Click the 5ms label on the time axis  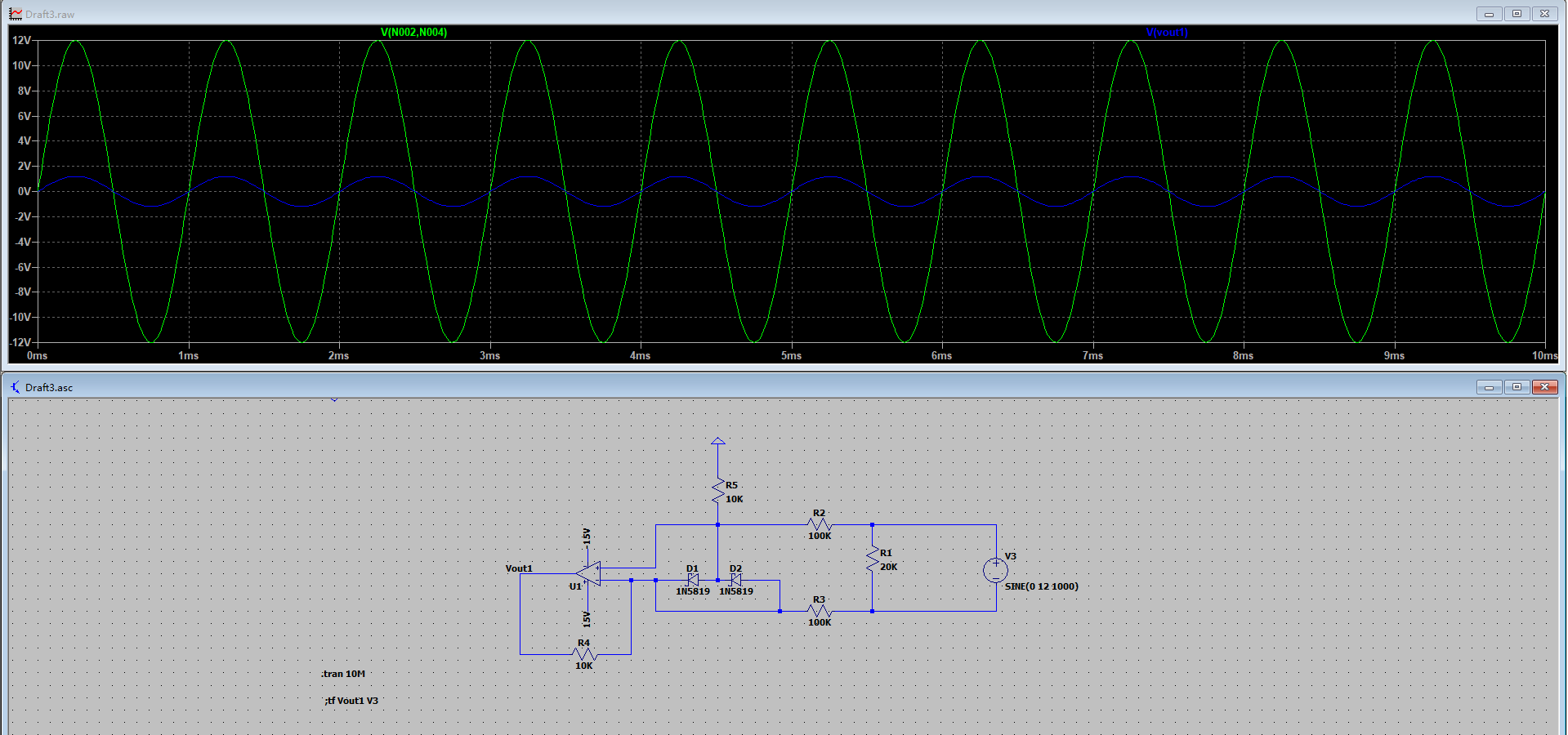click(791, 356)
